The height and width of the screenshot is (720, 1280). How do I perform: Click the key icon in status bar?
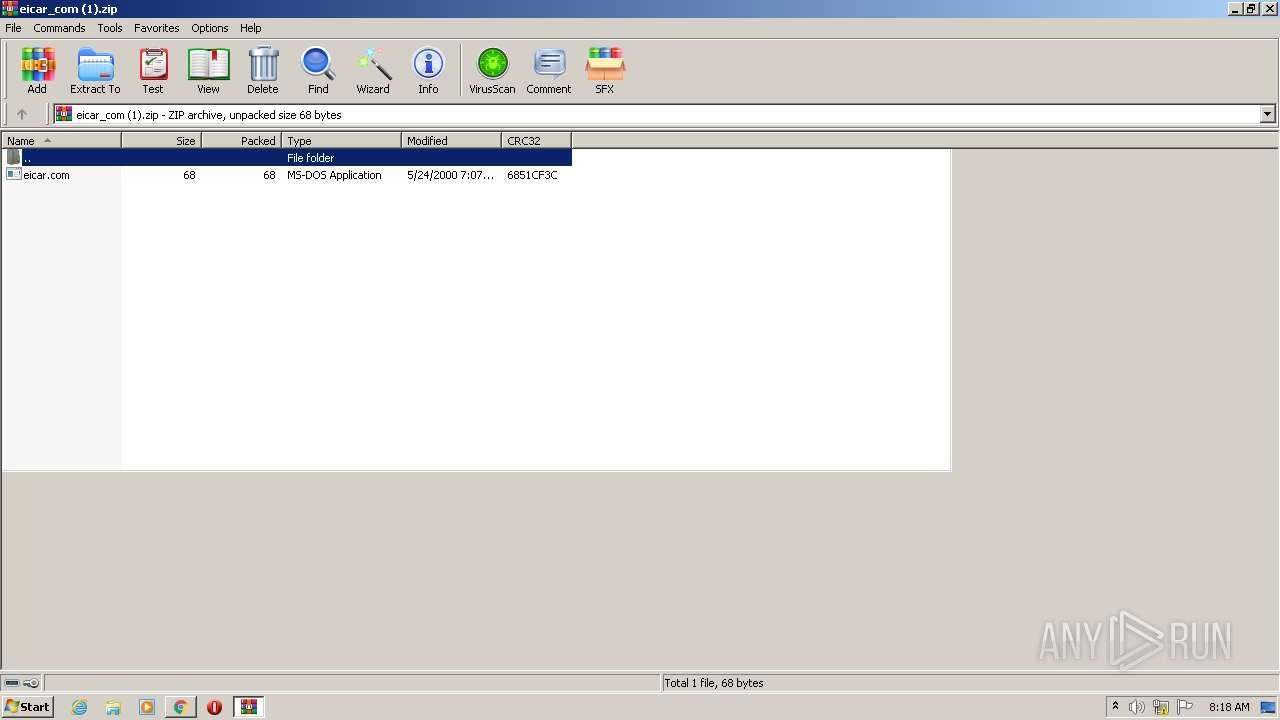pos(31,683)
